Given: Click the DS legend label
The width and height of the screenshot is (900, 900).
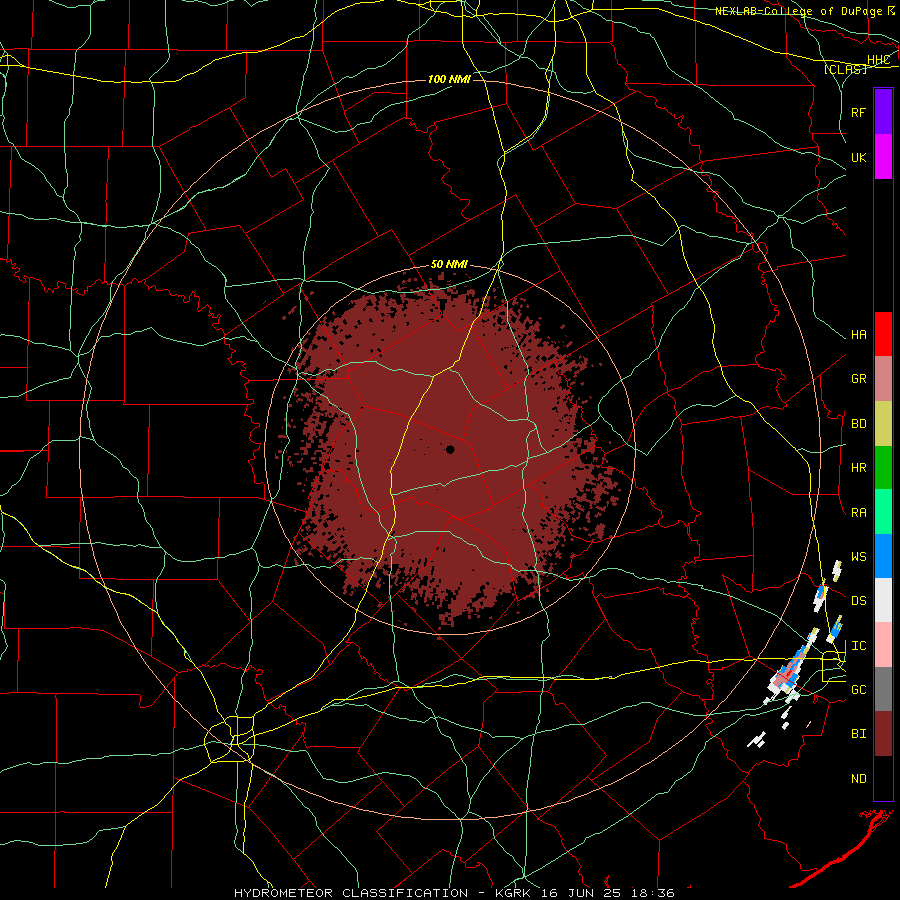Looking at the screenshot, I should [x=858, y=601].
